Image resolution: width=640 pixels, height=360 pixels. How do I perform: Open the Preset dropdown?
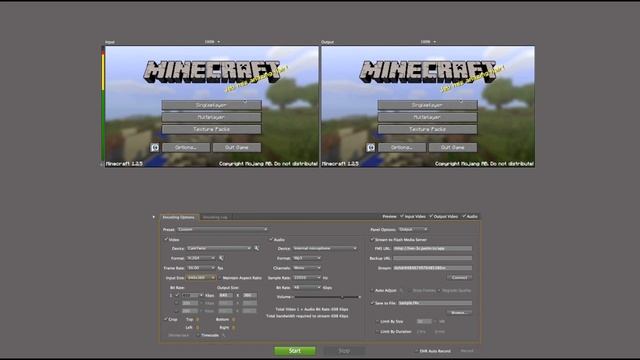222,229
